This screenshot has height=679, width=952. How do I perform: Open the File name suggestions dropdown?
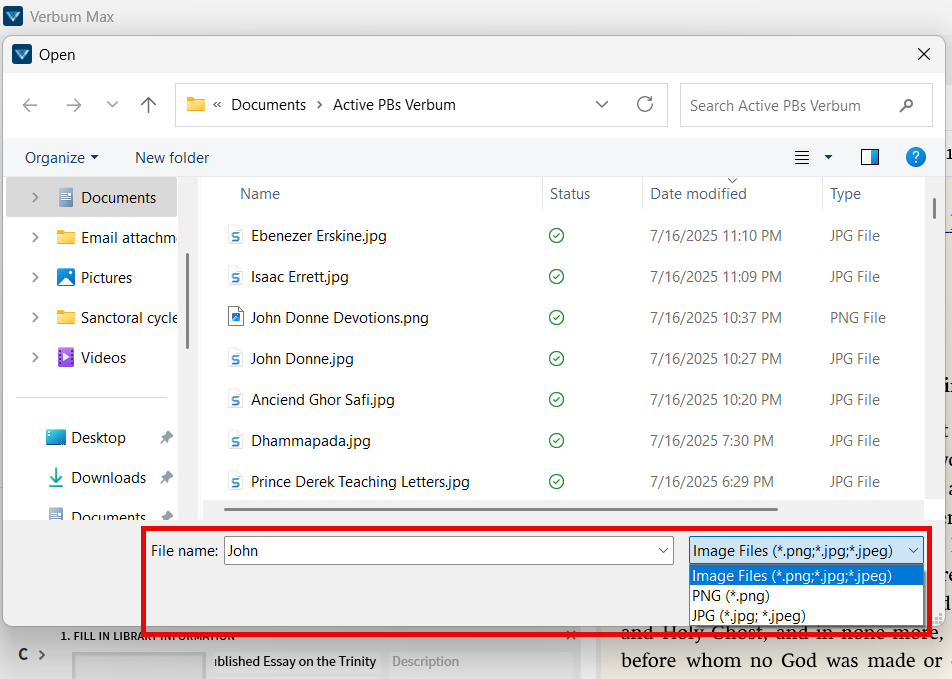(x=663, y=551)
